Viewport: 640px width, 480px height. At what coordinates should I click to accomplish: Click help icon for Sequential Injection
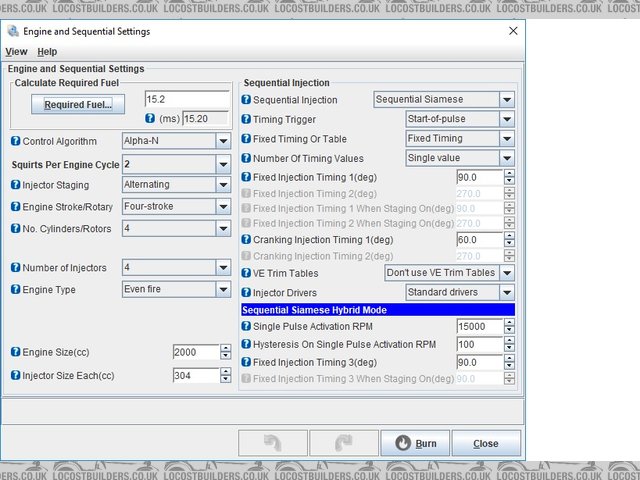tap(246, 100)
